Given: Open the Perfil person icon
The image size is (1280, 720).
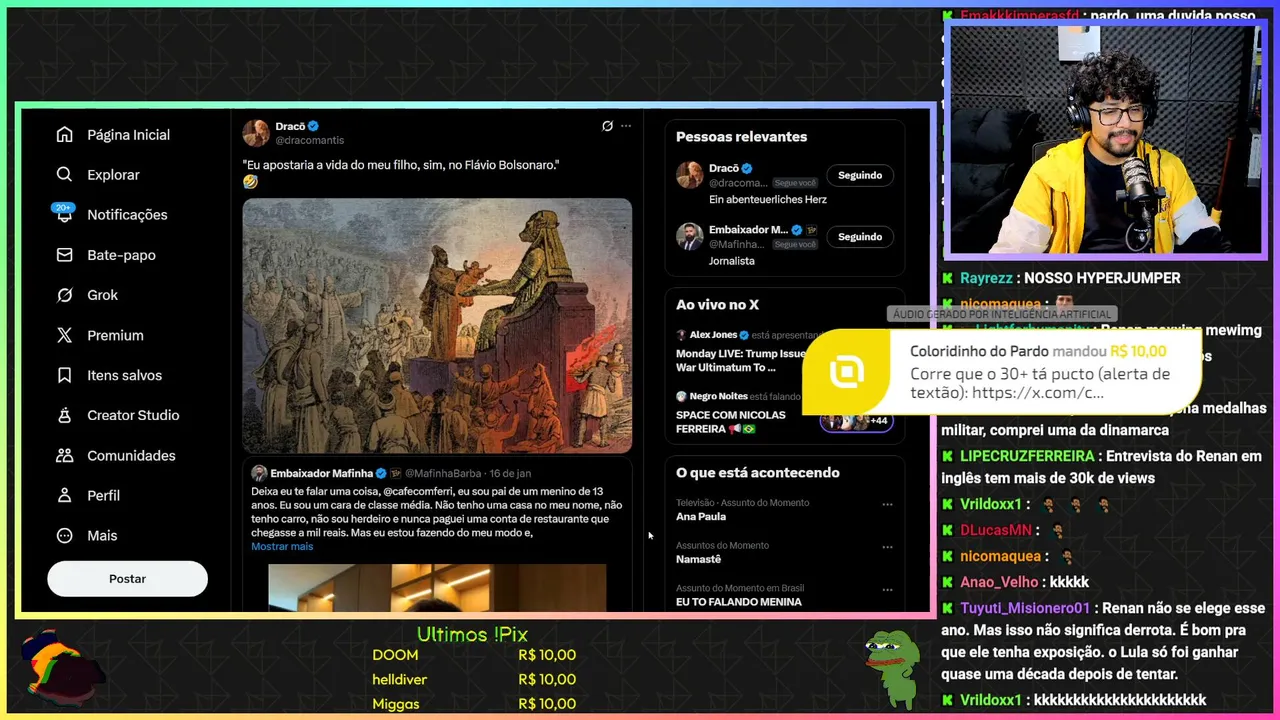Looking at the screenshot, I should (x=65, y=495).
